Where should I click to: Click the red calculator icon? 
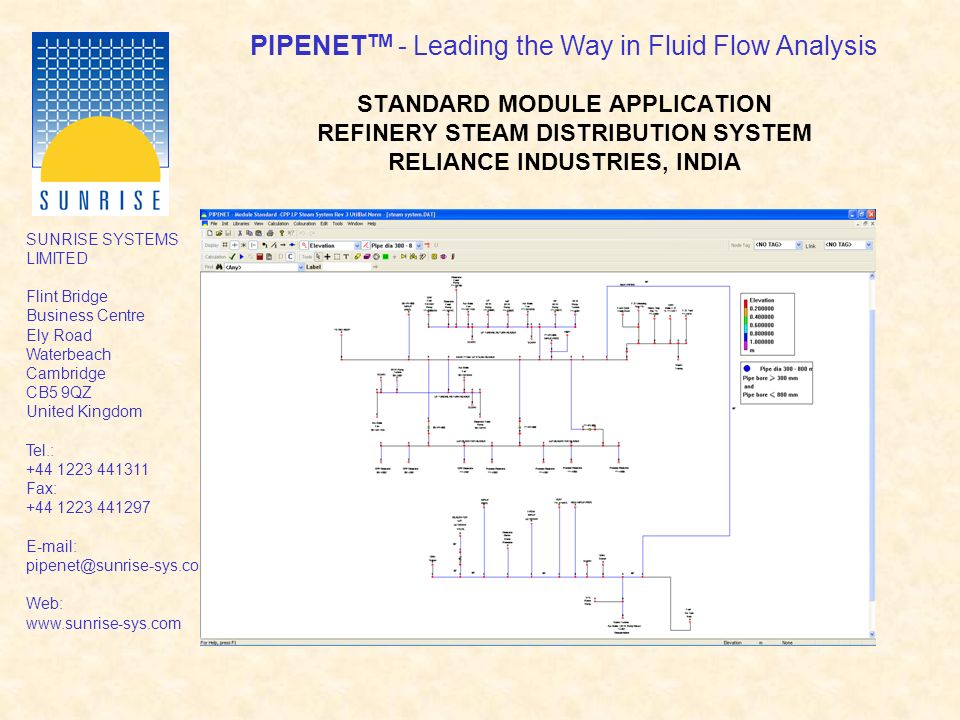[x=260, y=257]
